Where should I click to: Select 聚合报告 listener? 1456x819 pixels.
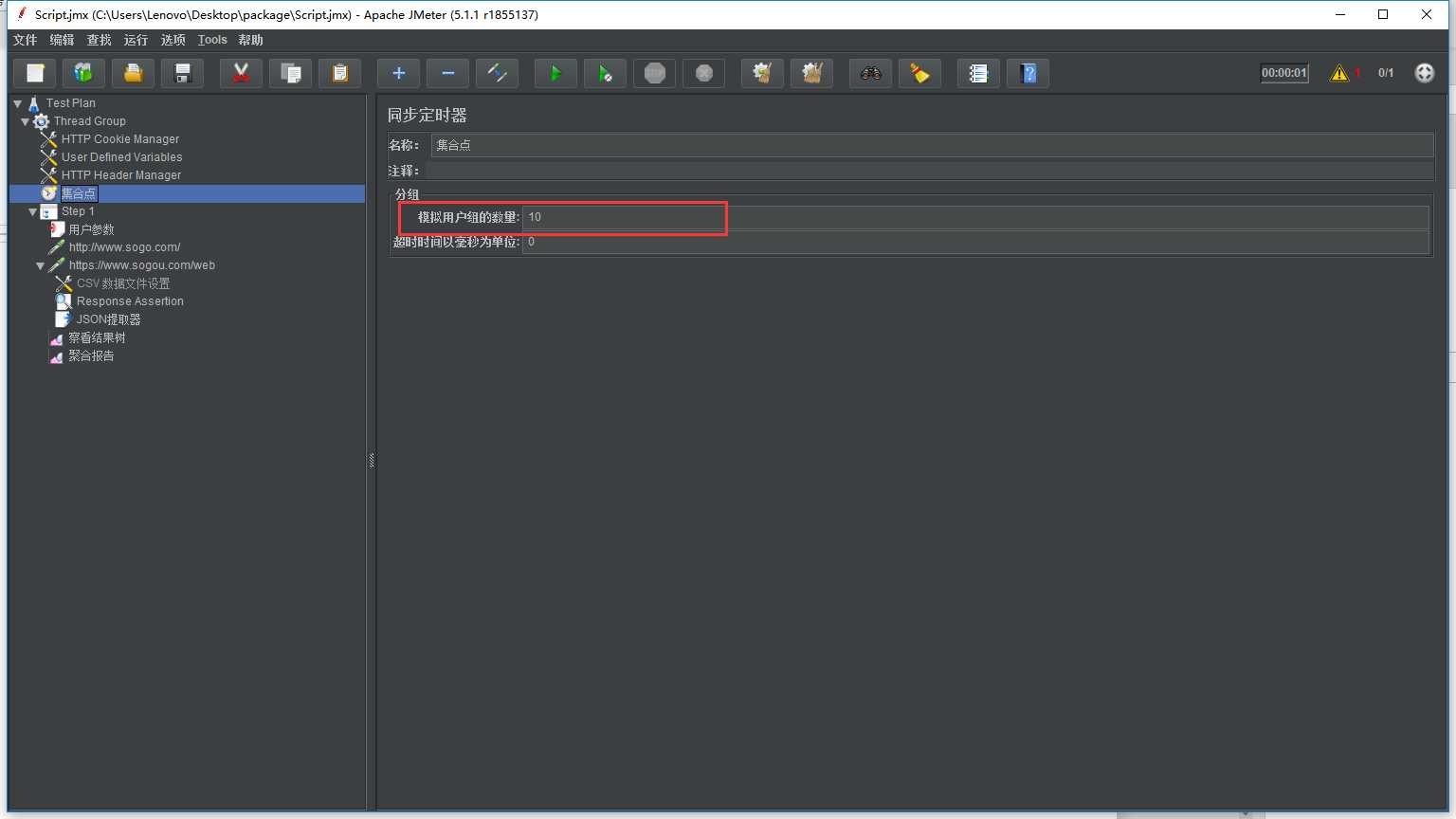tap(91, 355)
